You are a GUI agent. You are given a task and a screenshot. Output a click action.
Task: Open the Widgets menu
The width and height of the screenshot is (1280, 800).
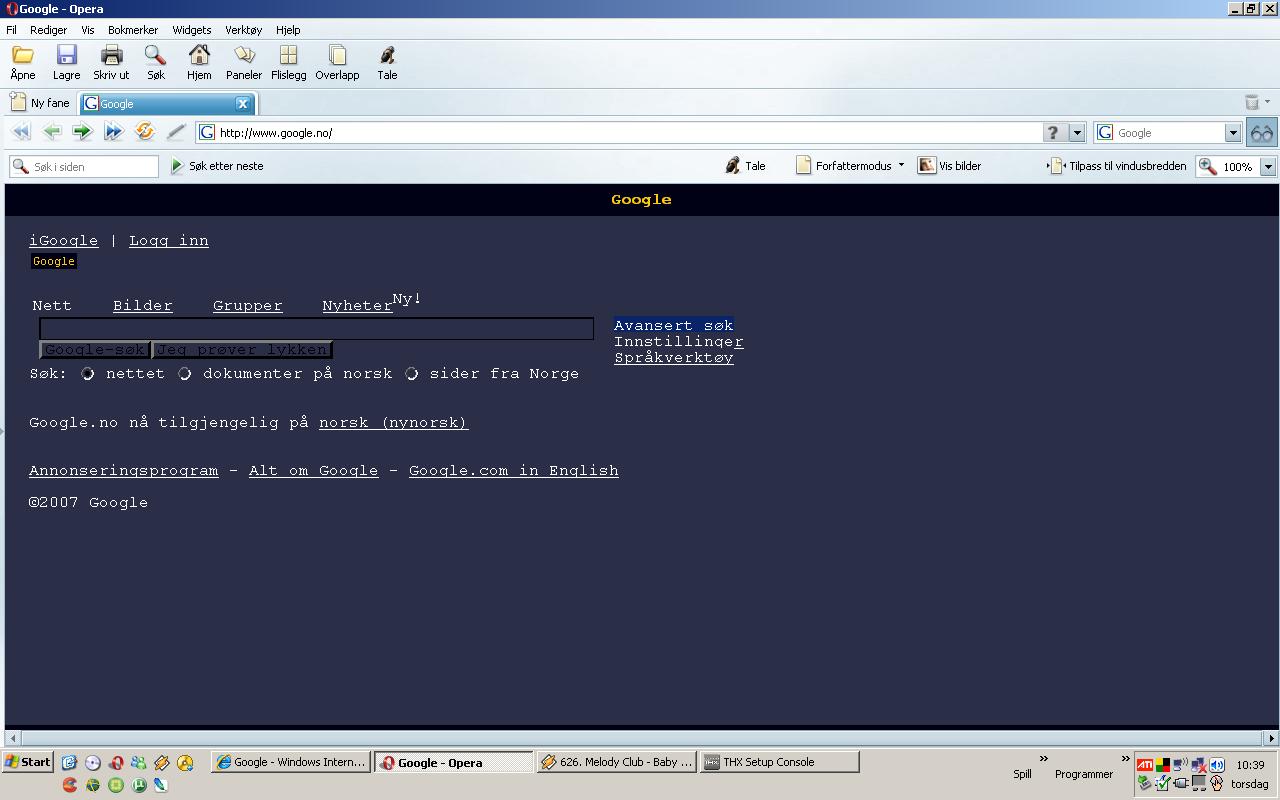click(191, 30)
